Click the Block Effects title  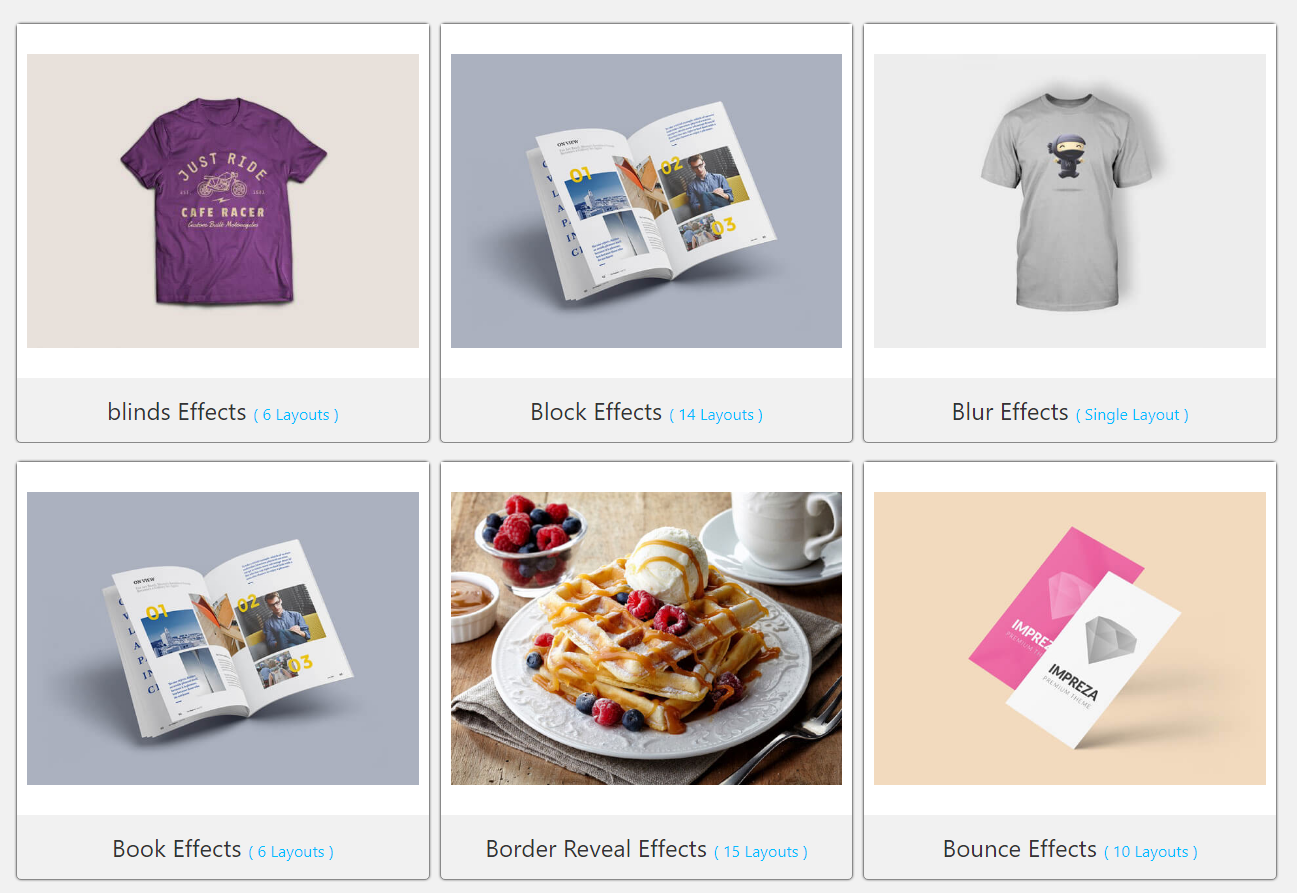[596, 412]
